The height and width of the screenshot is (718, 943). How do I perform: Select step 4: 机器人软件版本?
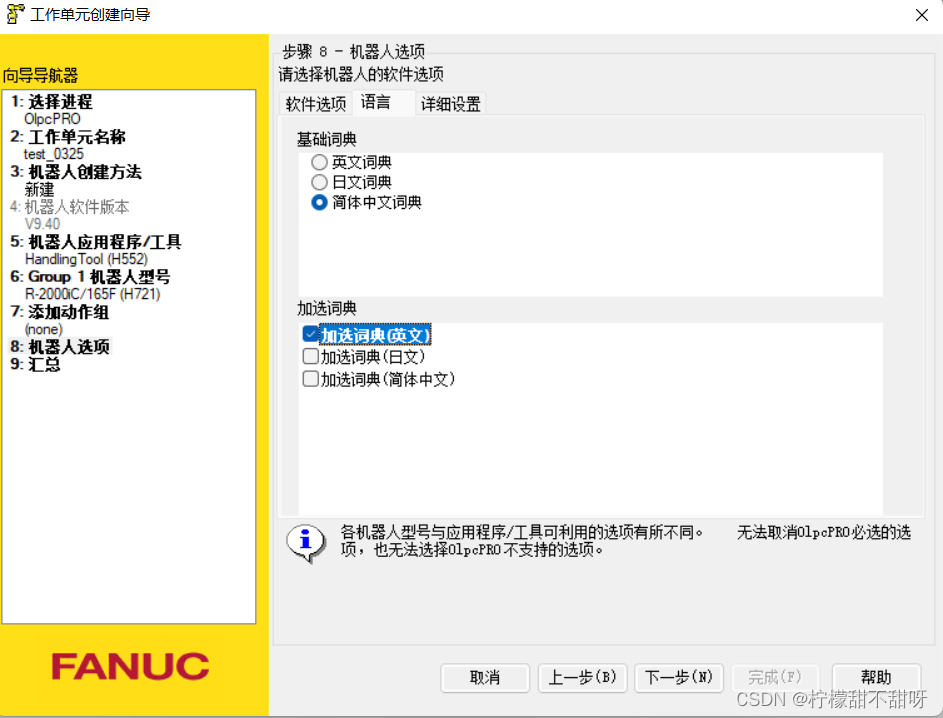[70, 207]
